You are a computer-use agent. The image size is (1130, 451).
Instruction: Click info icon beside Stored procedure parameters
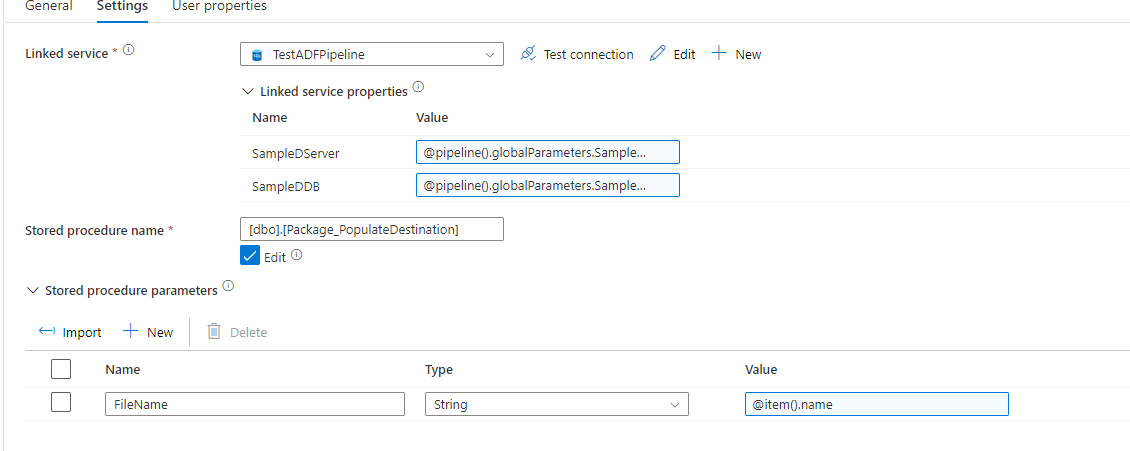click(x=228, y=287)
